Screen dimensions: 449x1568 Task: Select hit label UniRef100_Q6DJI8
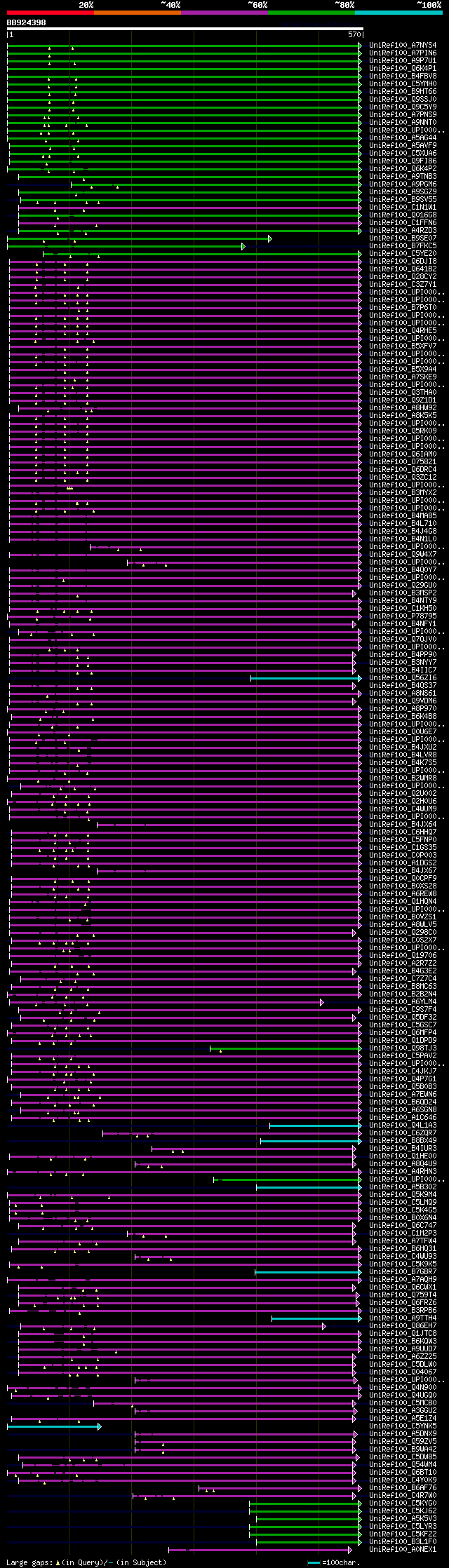coord(403,262)
